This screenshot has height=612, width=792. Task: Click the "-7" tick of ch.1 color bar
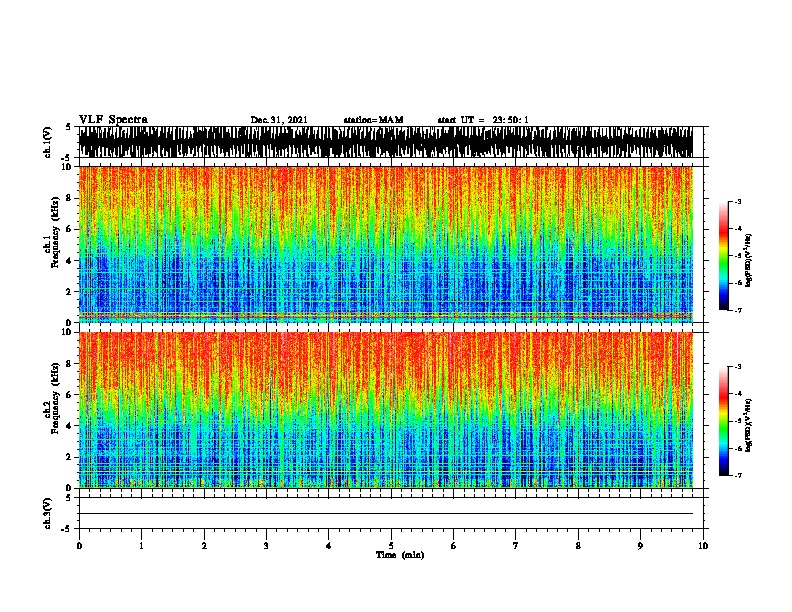click(737, 310)
